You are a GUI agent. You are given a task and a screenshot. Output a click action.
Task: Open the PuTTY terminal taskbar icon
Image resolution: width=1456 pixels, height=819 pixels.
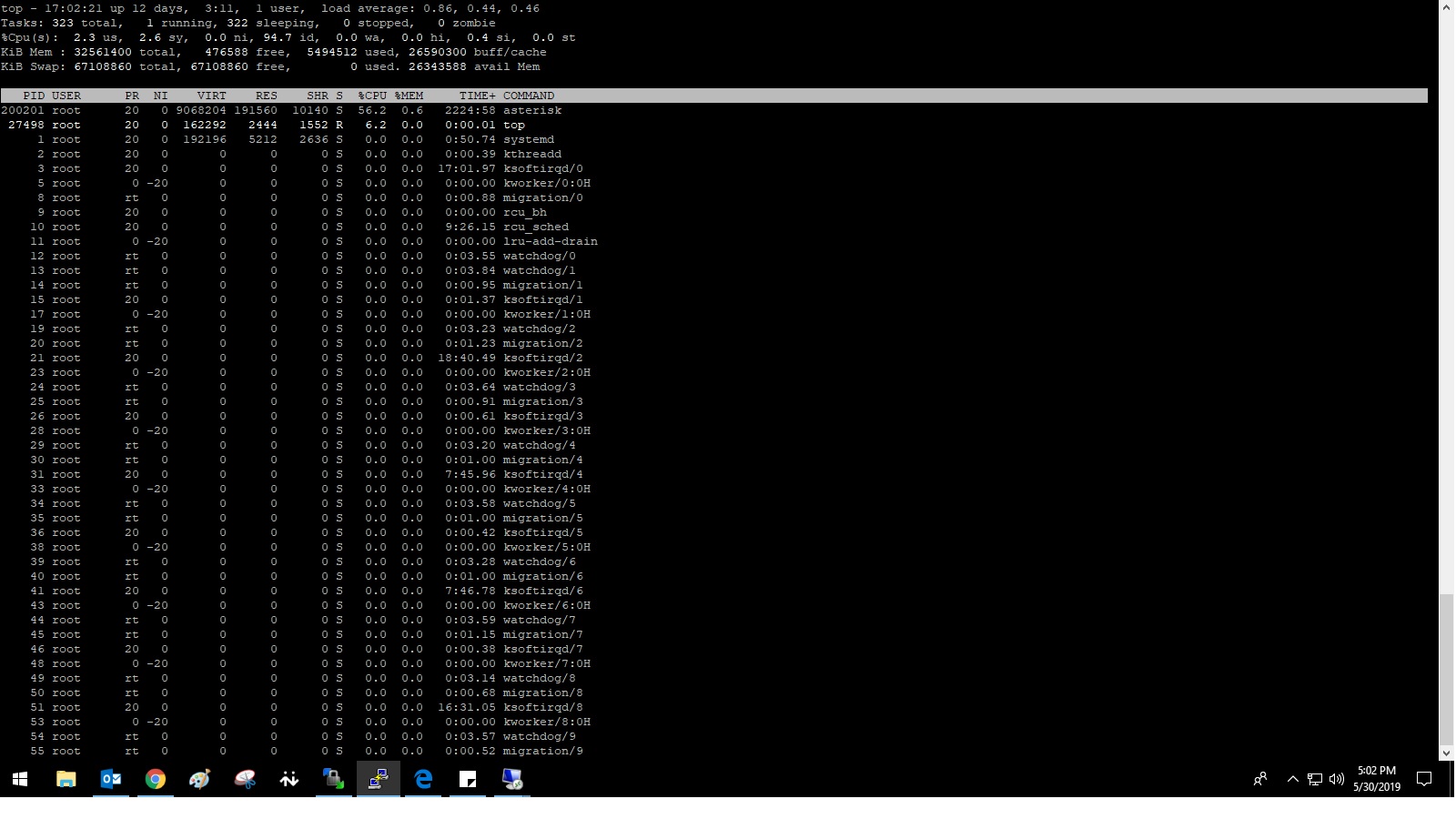tap(379, 779)
